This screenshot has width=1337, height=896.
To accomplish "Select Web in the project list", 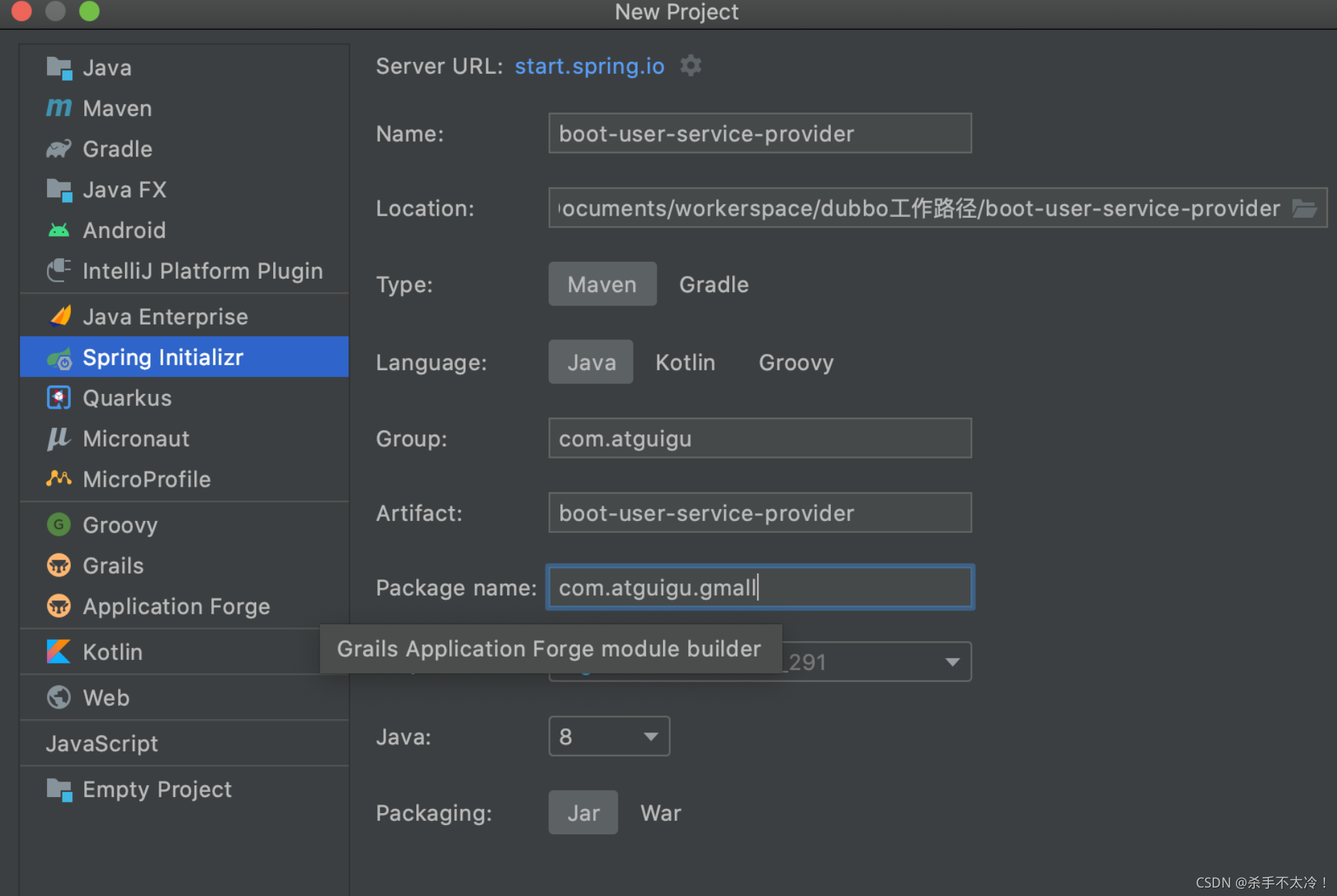I will 184,698.
